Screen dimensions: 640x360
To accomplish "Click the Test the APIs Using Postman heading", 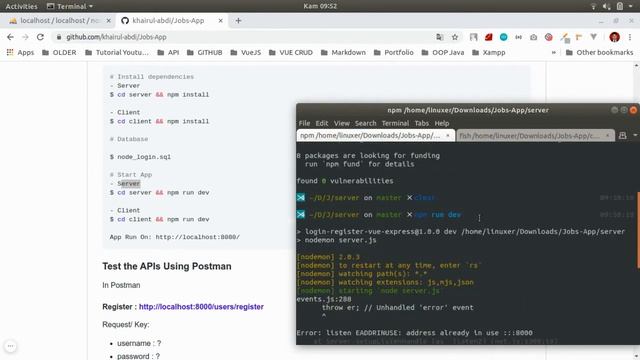I will click(167, 267).
